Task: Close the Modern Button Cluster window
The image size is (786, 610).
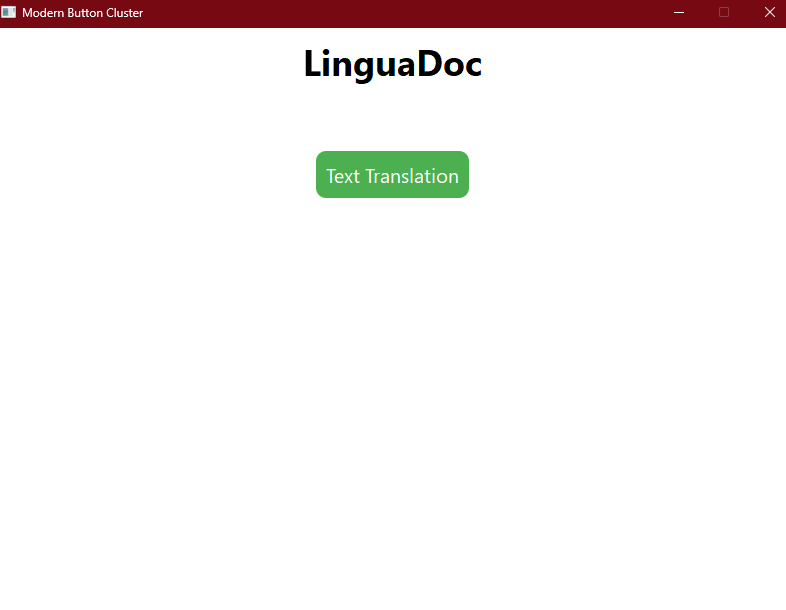Action: pyautogui.click(x=769, y=13)
